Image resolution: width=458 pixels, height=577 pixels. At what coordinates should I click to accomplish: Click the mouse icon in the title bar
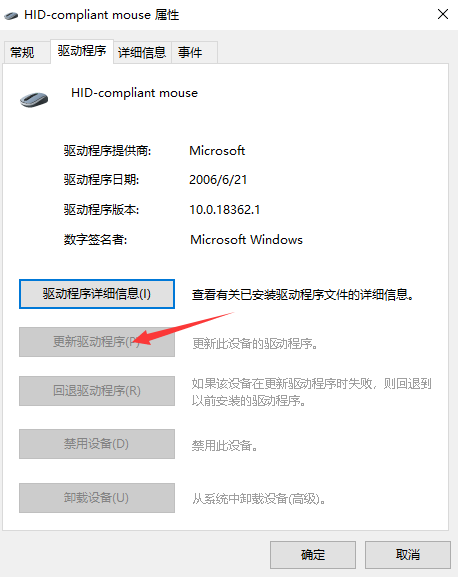11,15
